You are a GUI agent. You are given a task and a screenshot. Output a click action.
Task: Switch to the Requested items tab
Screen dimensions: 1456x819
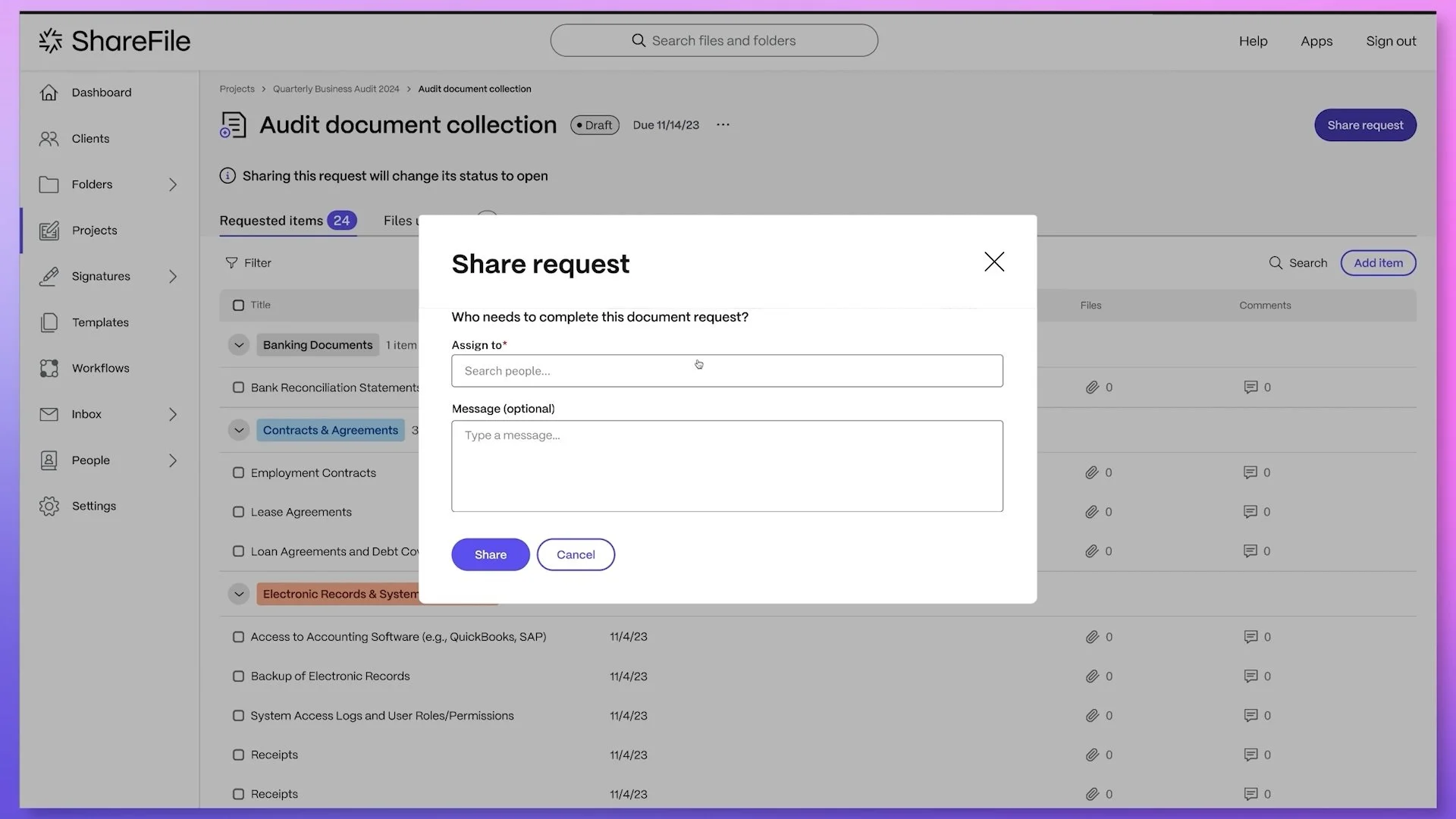(x=287, y=221)
